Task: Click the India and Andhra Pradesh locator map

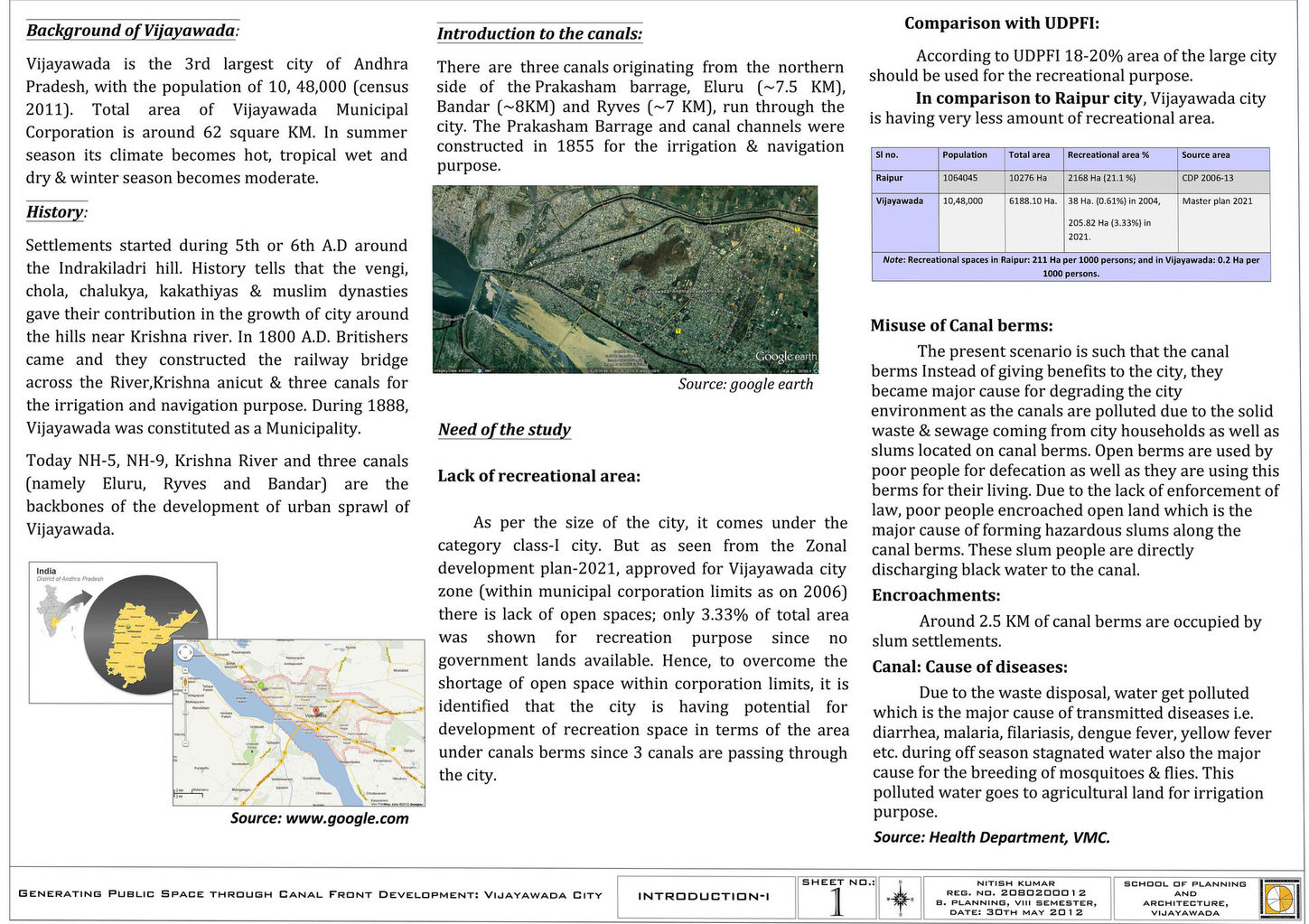Action: point(123,631)
